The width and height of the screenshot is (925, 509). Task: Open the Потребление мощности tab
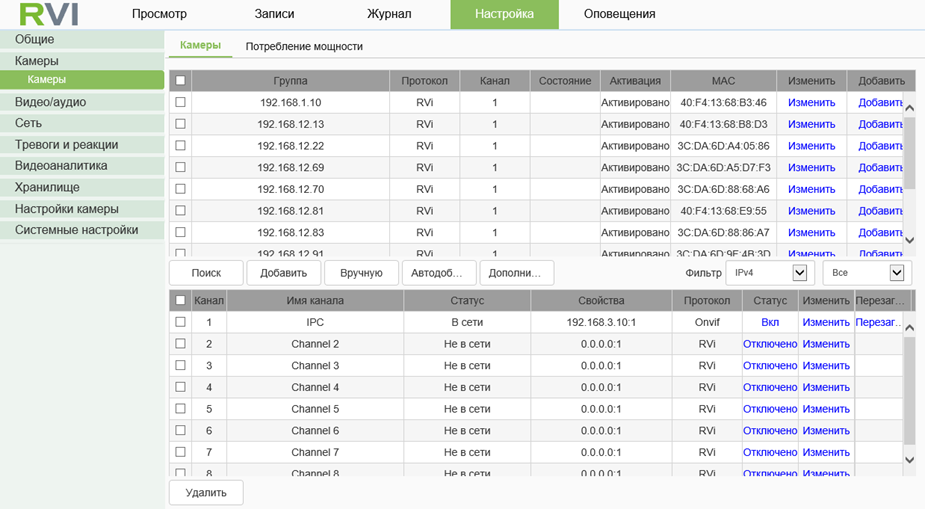(x=304, y=46)
